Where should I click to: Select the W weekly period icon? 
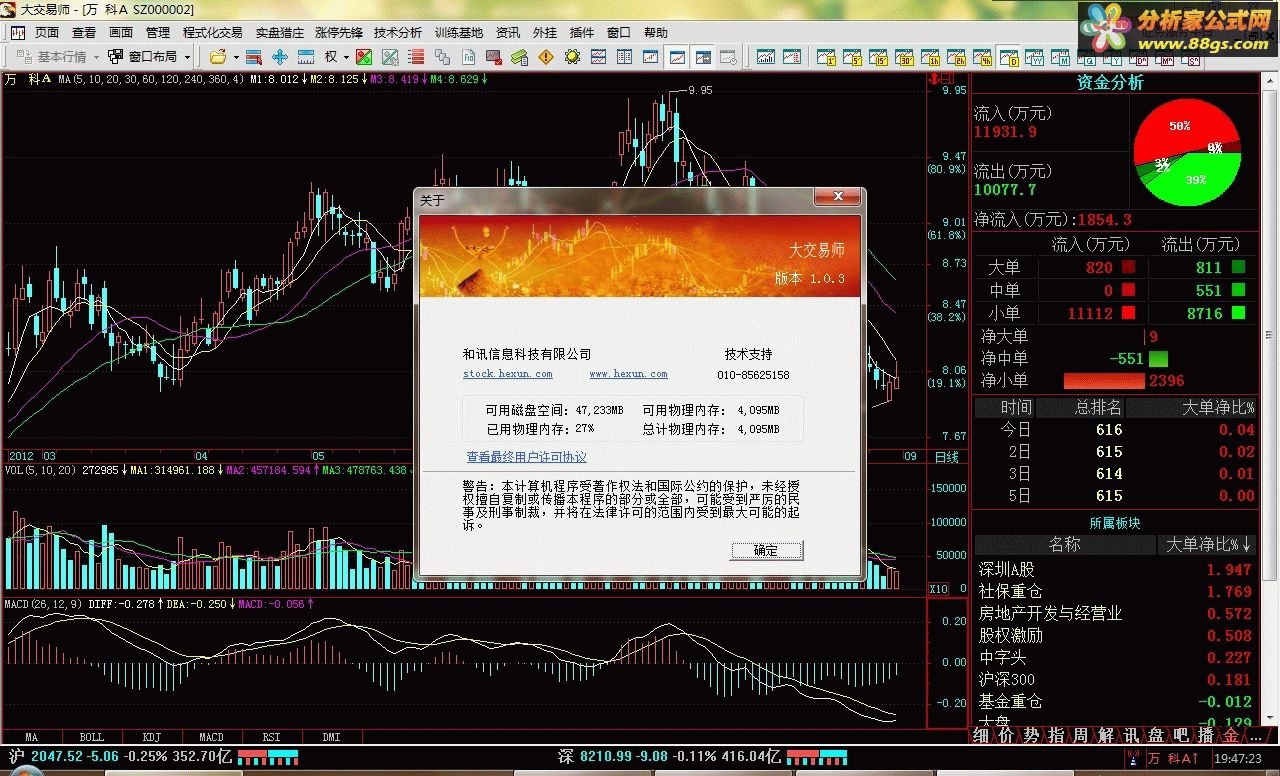1034,57
